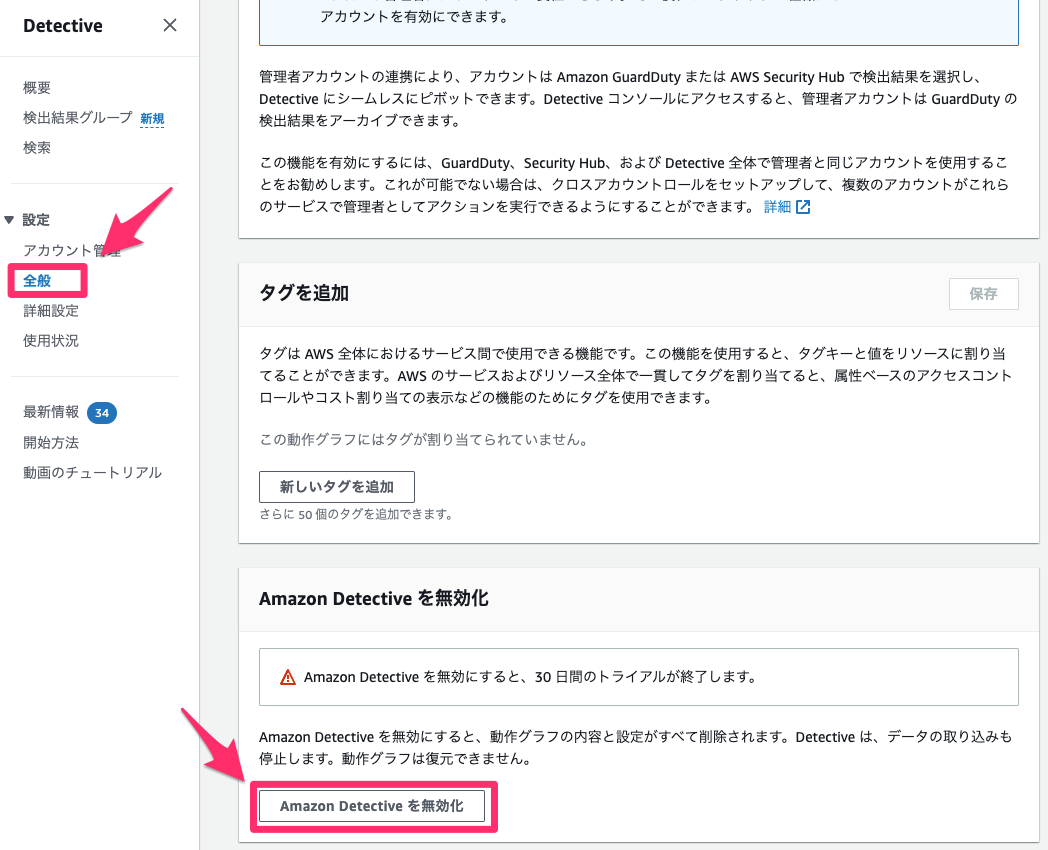Close the Detective navigation sidebar

(x=169, y=25)
